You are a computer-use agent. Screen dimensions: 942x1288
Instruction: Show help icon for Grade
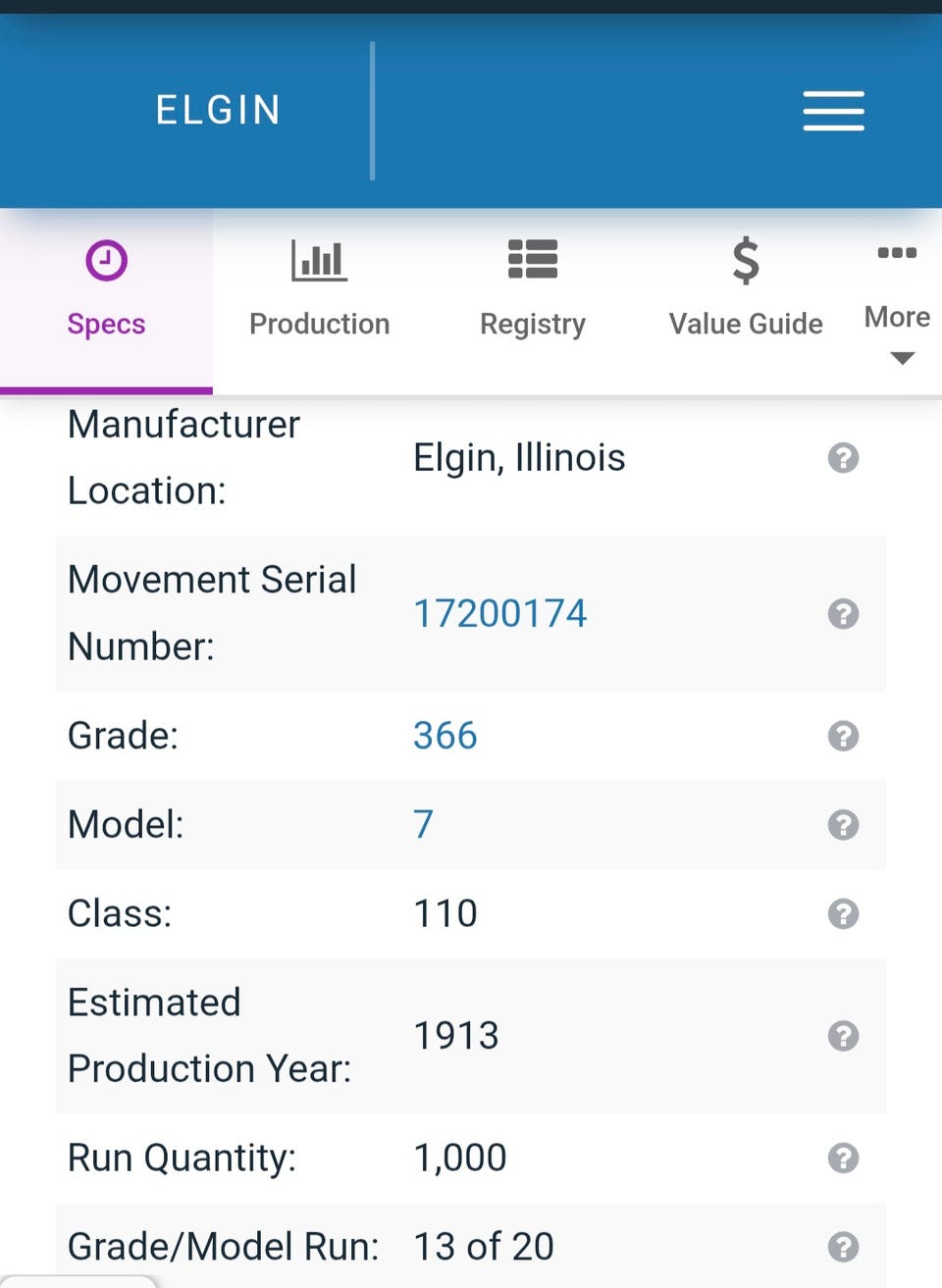point(843,736)
